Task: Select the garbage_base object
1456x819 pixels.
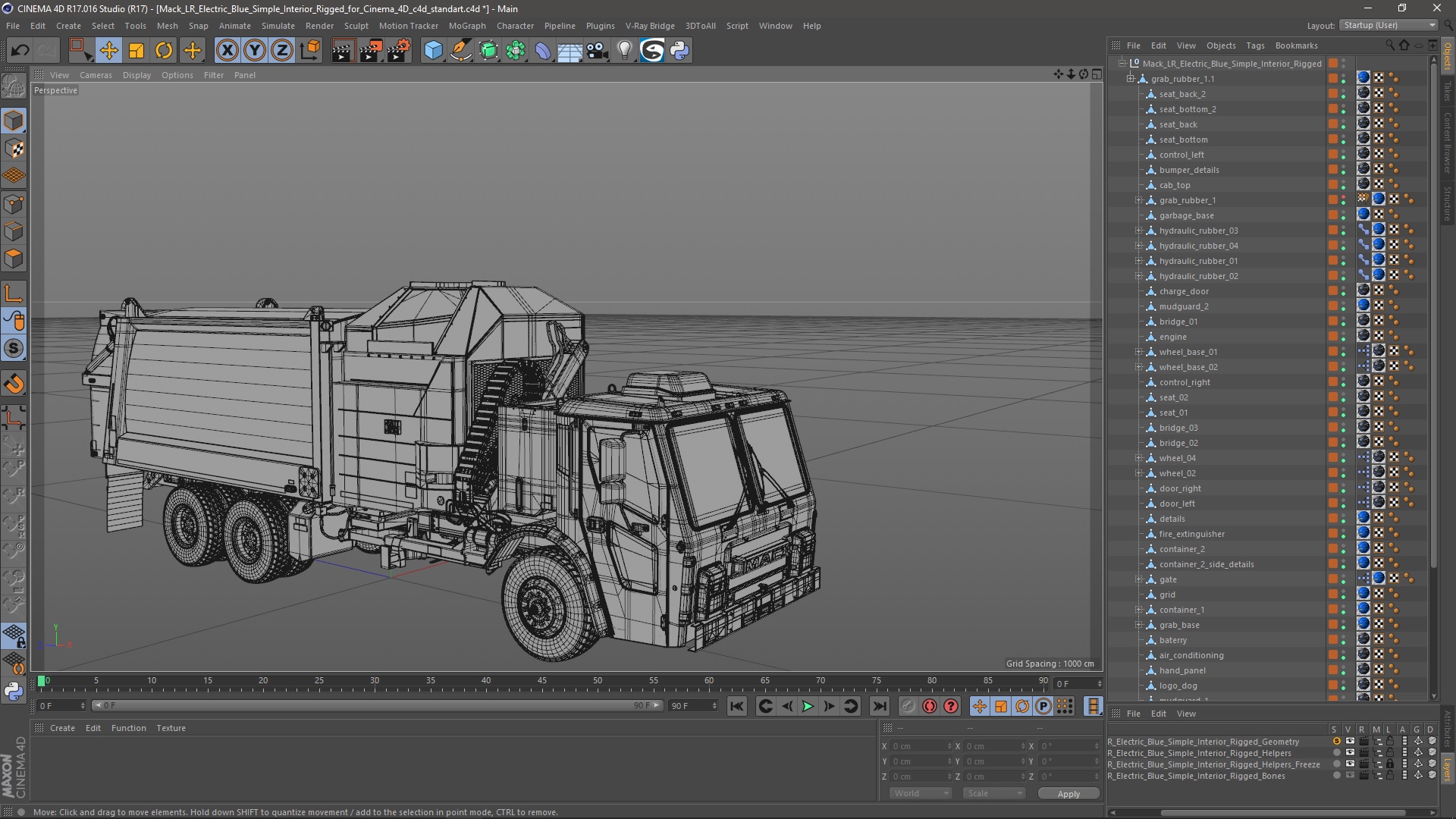Action: pos(1186,215)
